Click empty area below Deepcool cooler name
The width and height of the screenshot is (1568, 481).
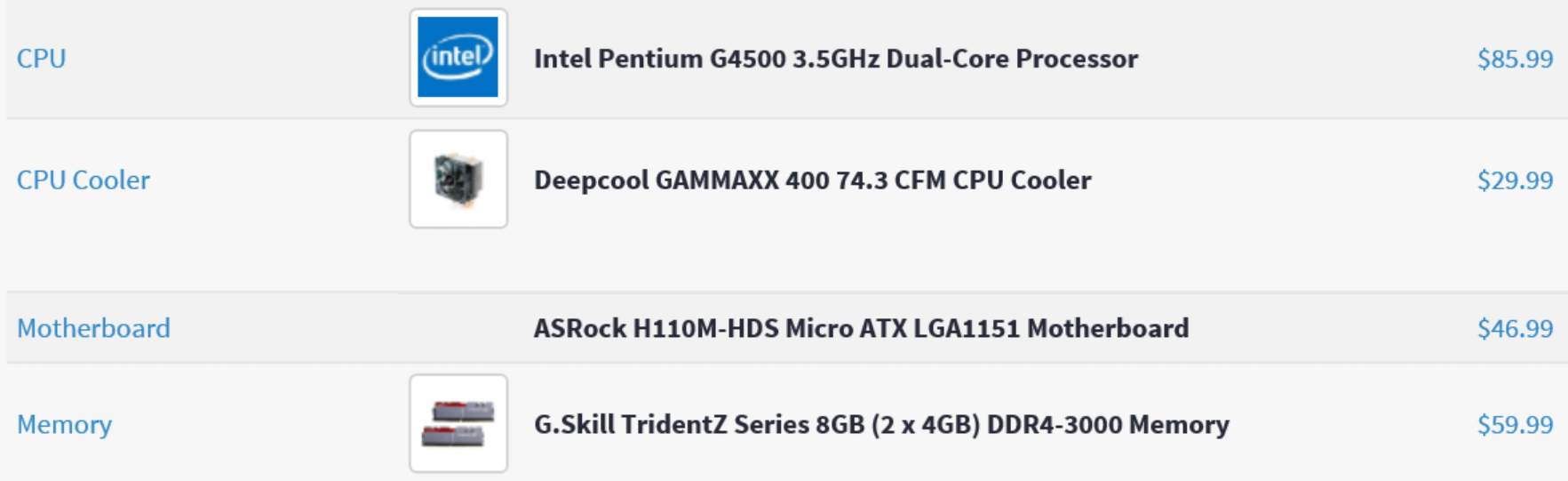[812, 249]
